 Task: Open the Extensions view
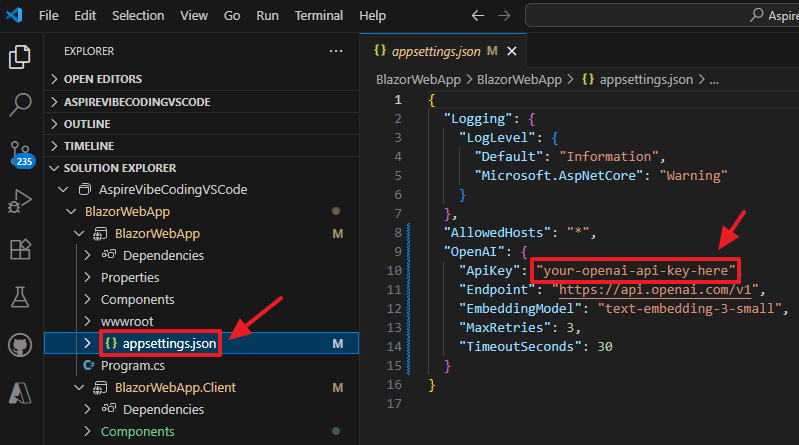(20, 249)
